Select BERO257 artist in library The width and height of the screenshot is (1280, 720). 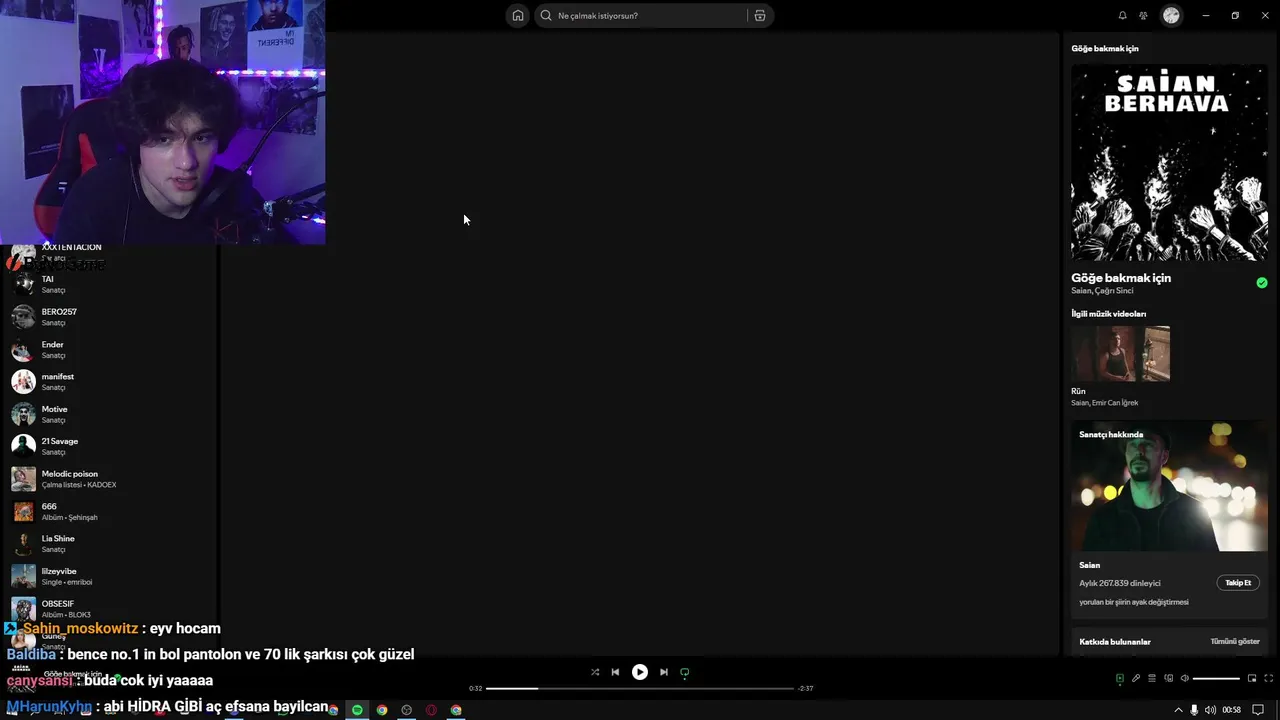[108, 317]
